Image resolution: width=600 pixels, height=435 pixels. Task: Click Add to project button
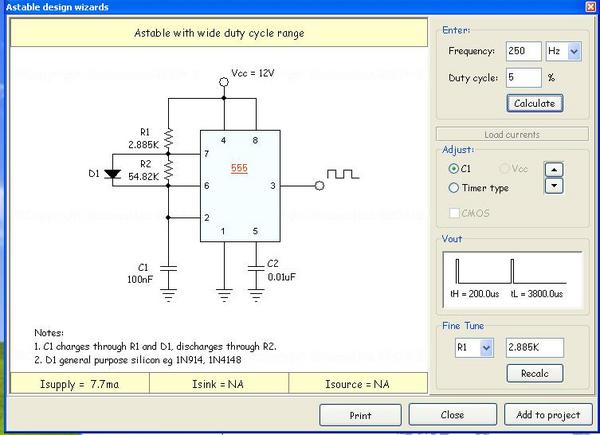pos(548,415)
